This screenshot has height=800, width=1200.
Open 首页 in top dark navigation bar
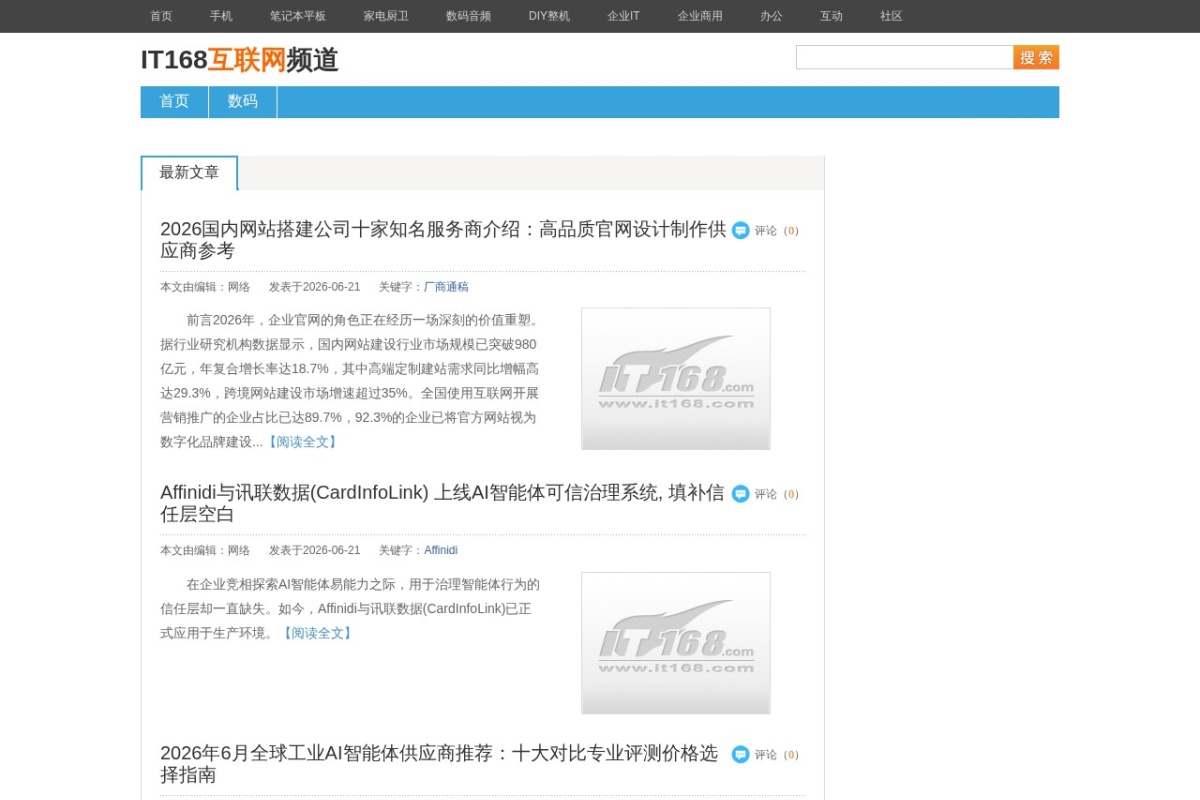tap(161, 16)
